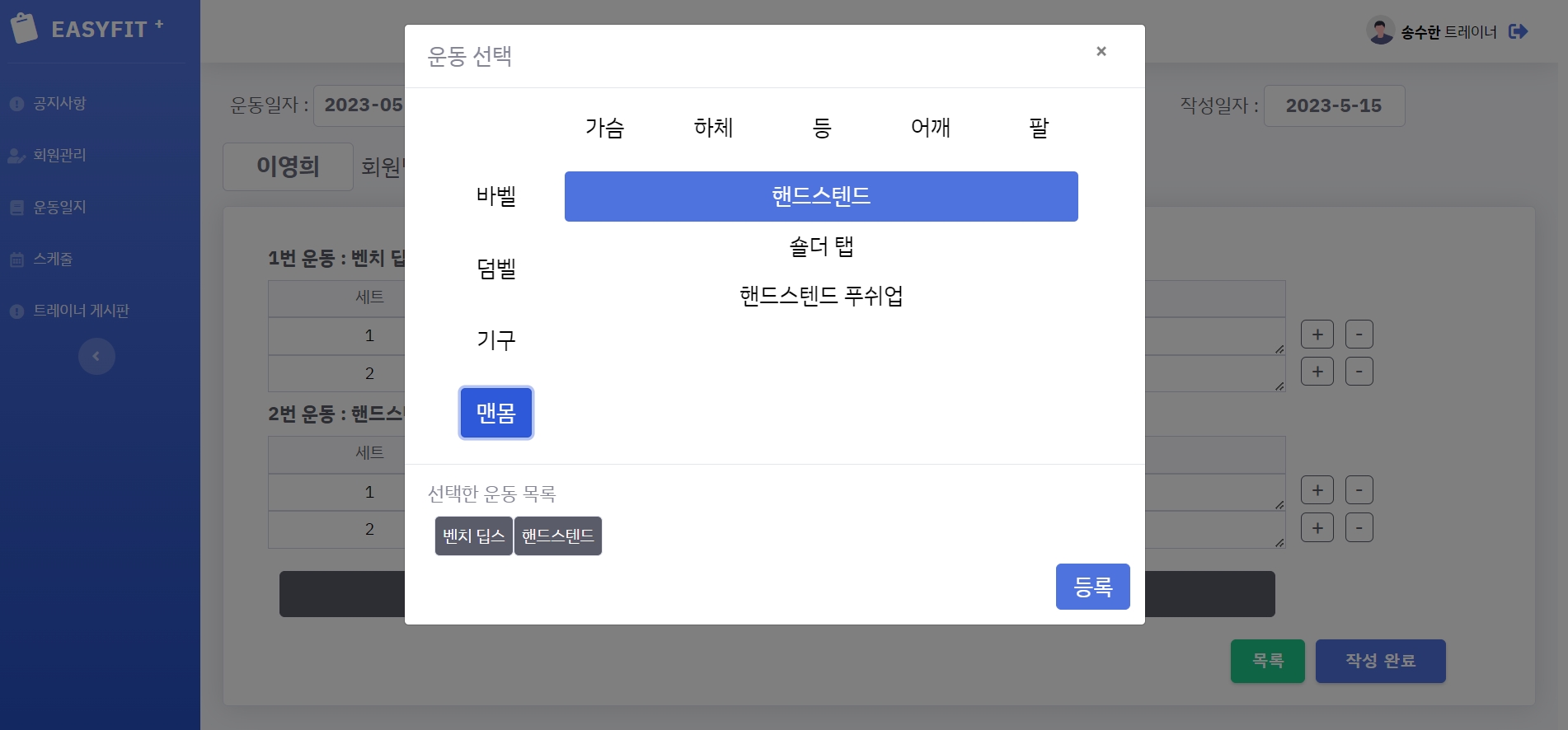Viewport: 1568px width, 730px height.
Task: Click the green 목록 button
Action: pos(1268,661)
